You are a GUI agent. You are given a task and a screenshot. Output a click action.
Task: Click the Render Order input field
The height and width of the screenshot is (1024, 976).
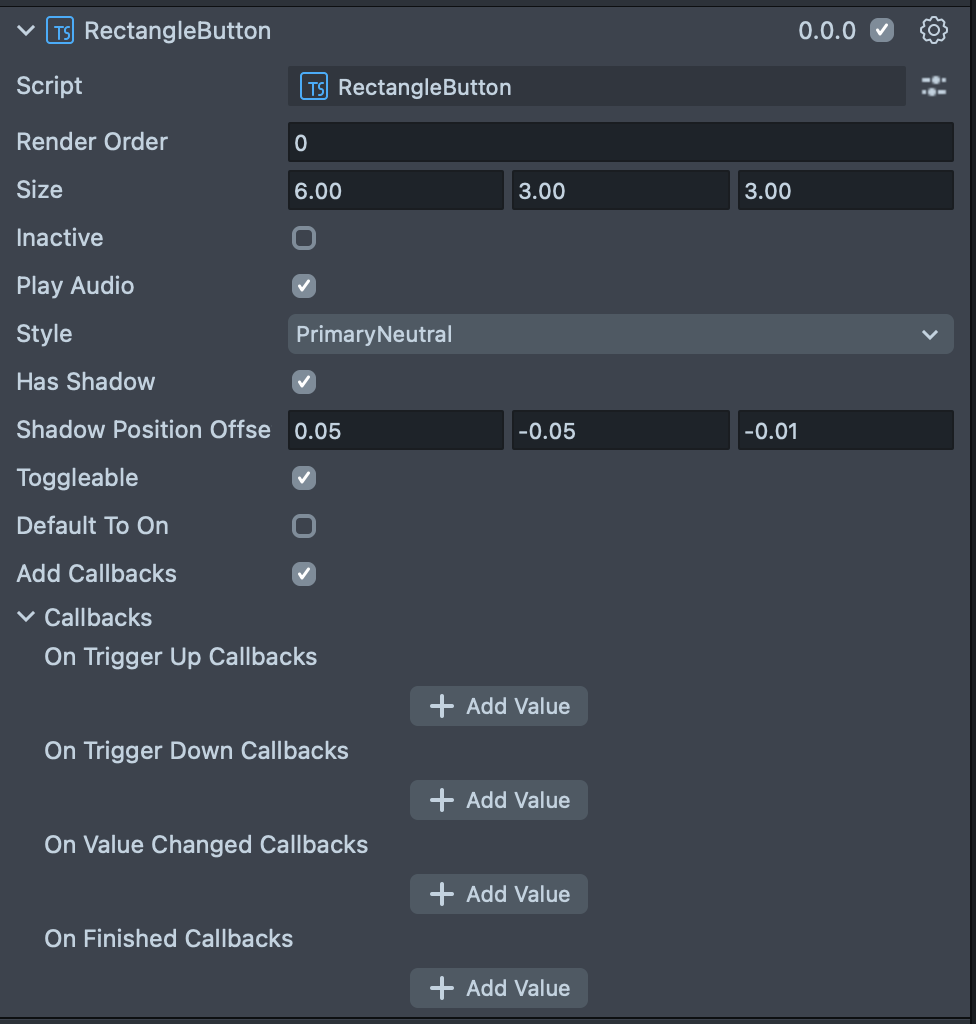[x=620, y=143]
